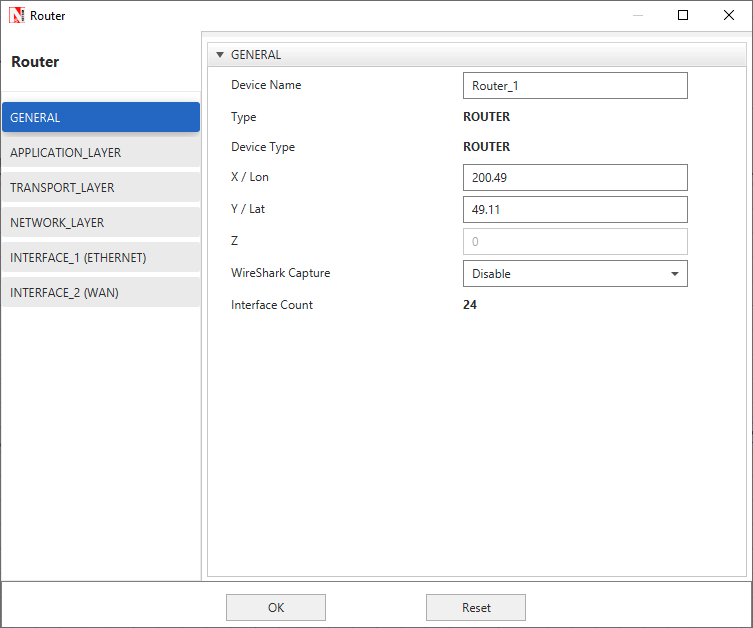Click the NetSim app icon in title bar
Viewport: 753px width, 628px height.
[x=16, y=15]
